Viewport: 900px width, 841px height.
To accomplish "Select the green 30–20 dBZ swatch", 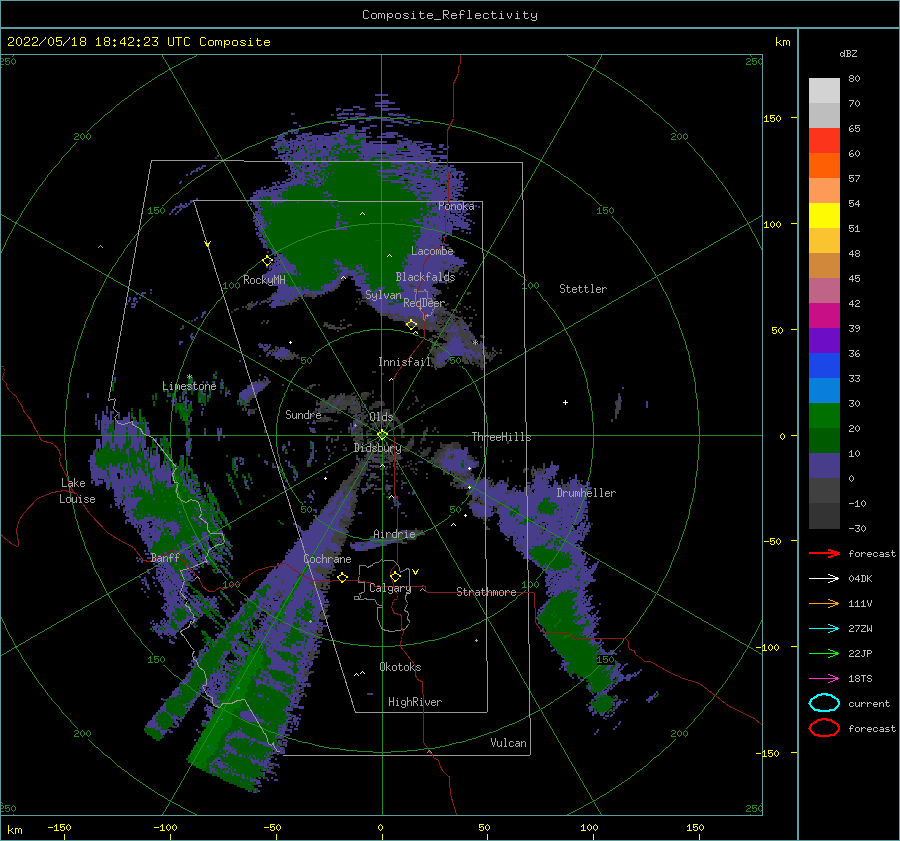I will [824, 416].
